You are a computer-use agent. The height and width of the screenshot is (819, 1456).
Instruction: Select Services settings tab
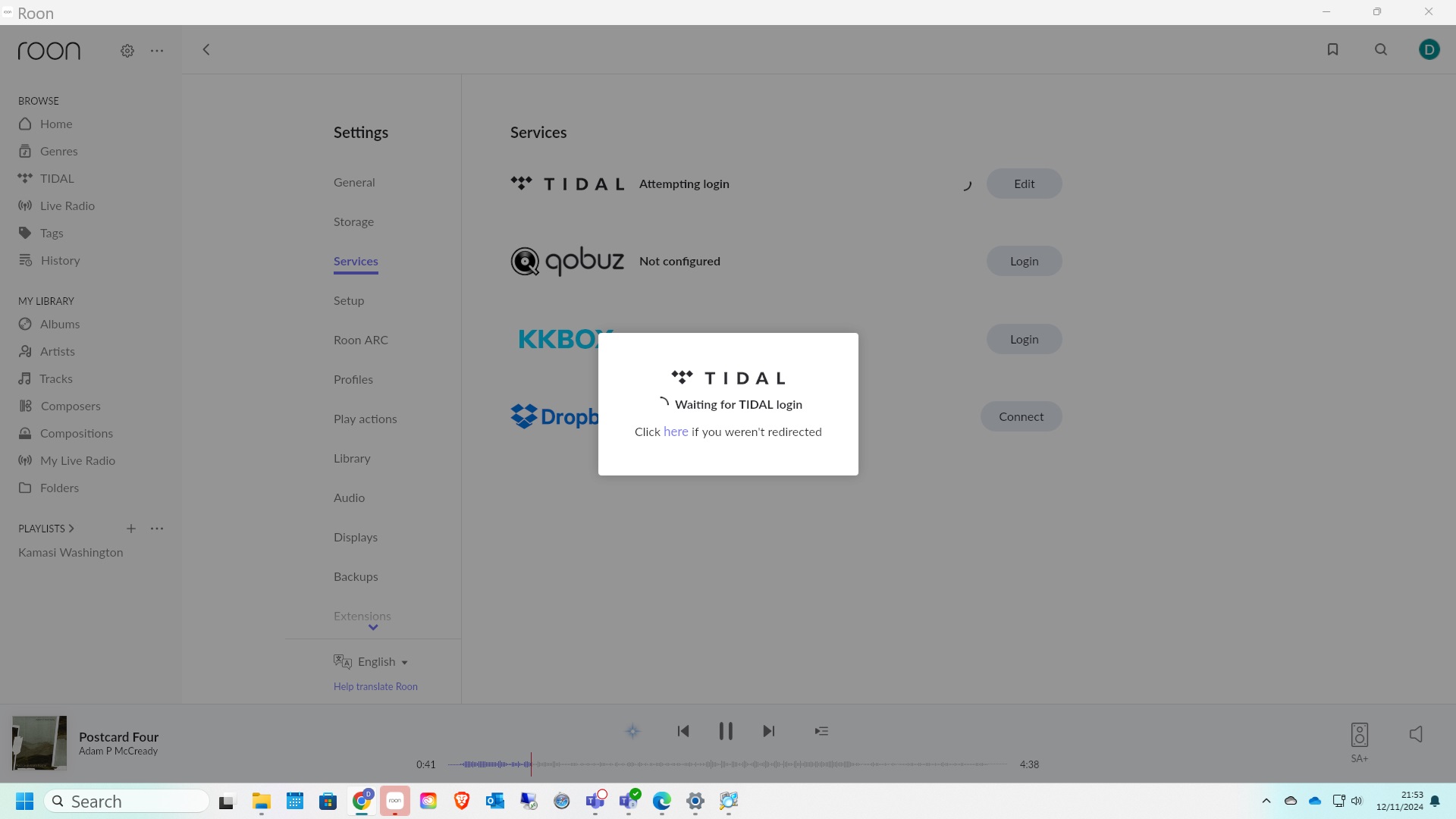click(356, 261)
